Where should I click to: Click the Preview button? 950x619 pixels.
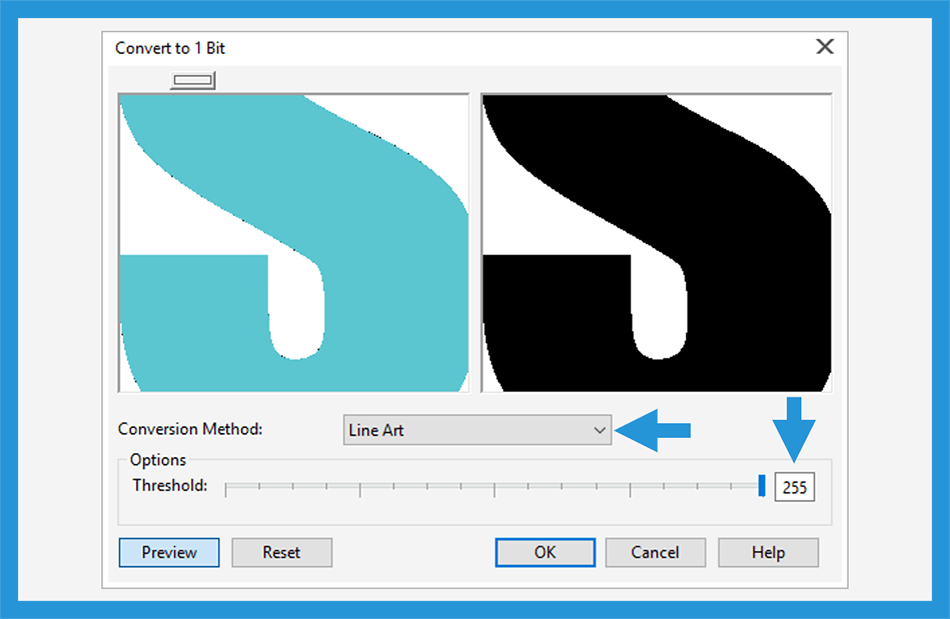click(x=169, y=552)
